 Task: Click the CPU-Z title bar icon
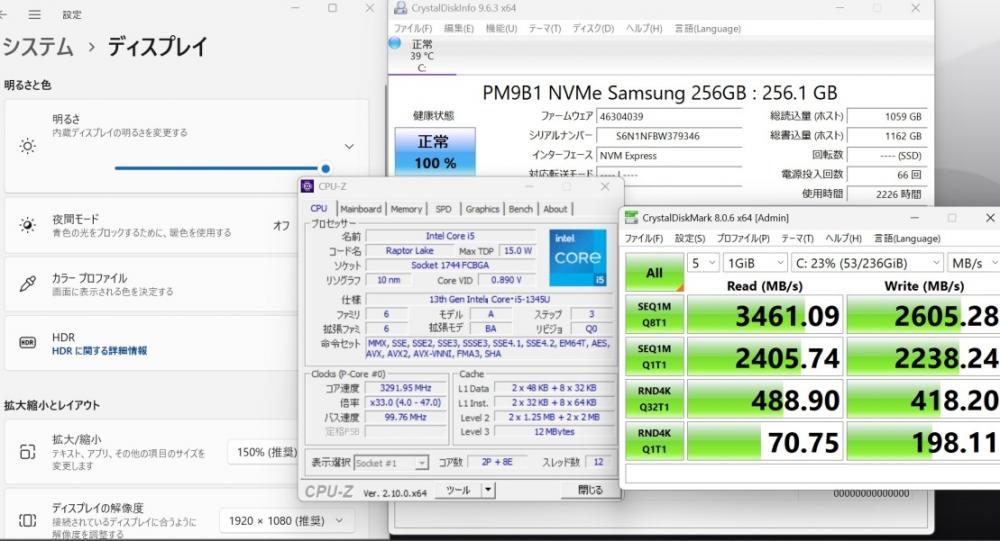[307, 186]
